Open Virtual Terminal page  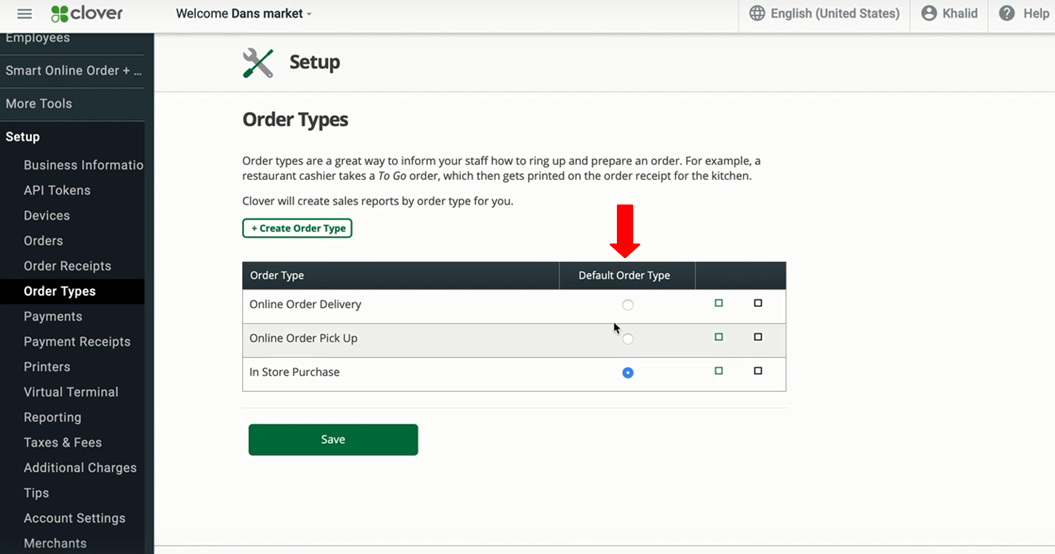[x=72, y=392]
